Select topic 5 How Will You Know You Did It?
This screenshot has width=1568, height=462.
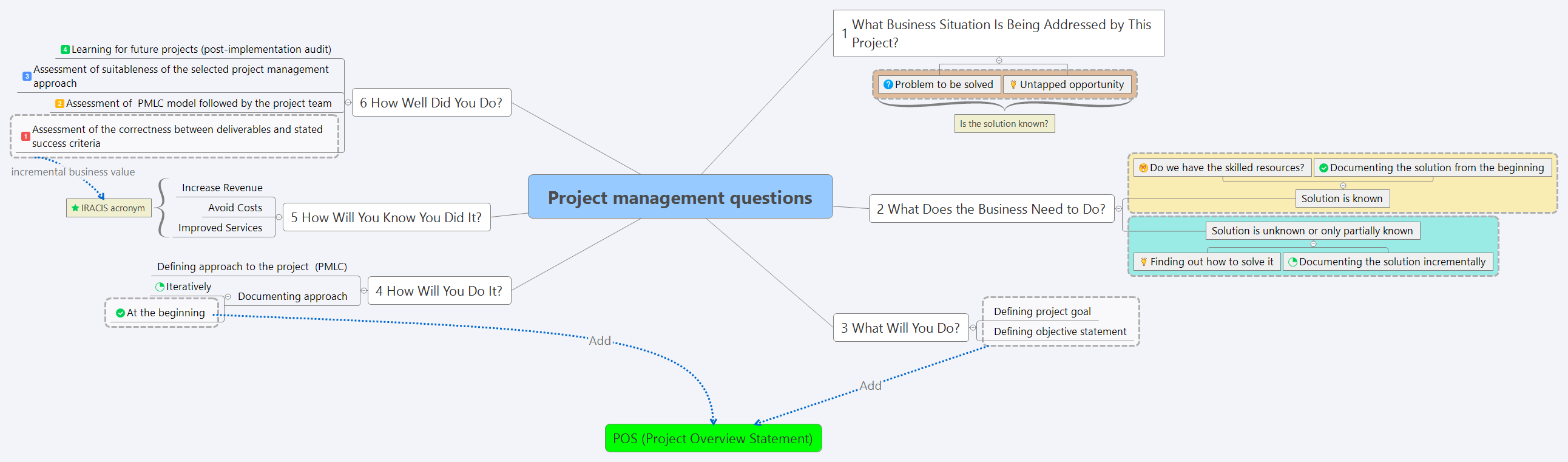click(x=387, y=217)
